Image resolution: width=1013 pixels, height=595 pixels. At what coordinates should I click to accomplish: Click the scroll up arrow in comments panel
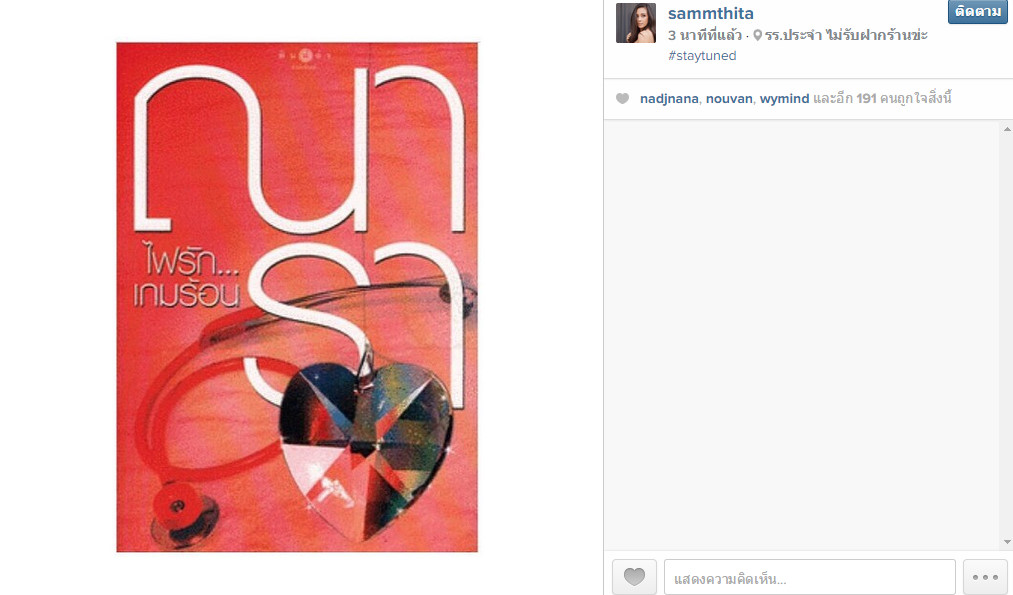1007,129
